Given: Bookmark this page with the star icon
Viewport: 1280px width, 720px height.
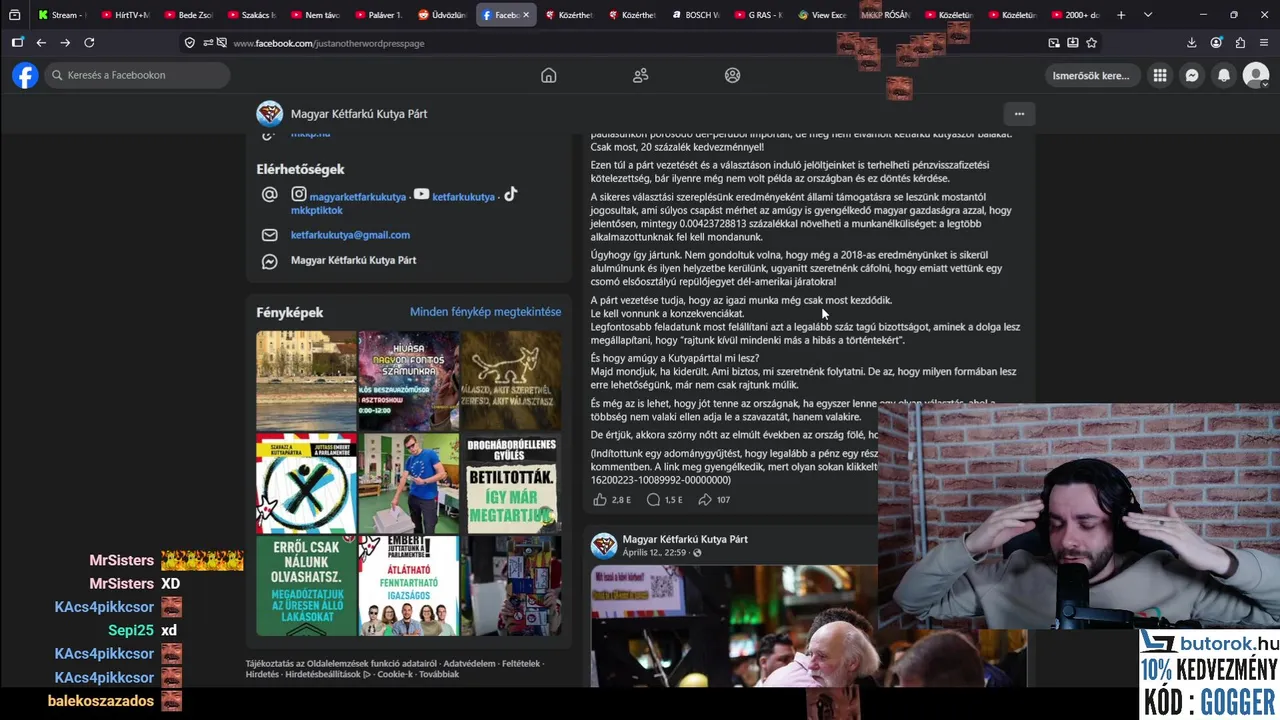Looking at the screenshot, I should tap(1091, 43).
